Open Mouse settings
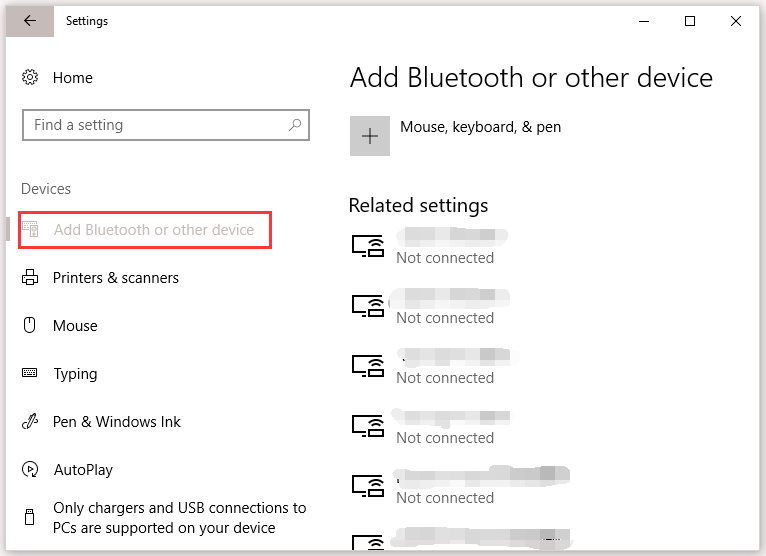This screenshot has height=556, width=766. point(75,325)
